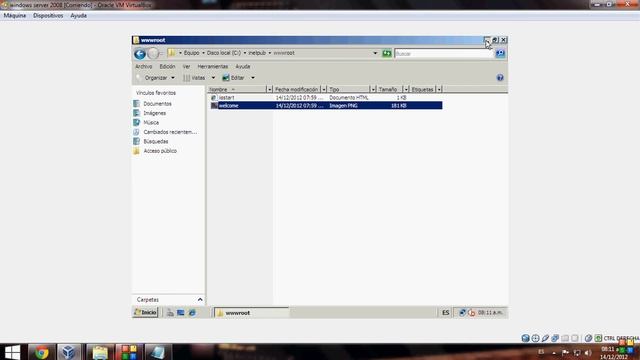Open the Ver menu
The height and width of the screenshot is (360, 640).
[x=186, y=66]
